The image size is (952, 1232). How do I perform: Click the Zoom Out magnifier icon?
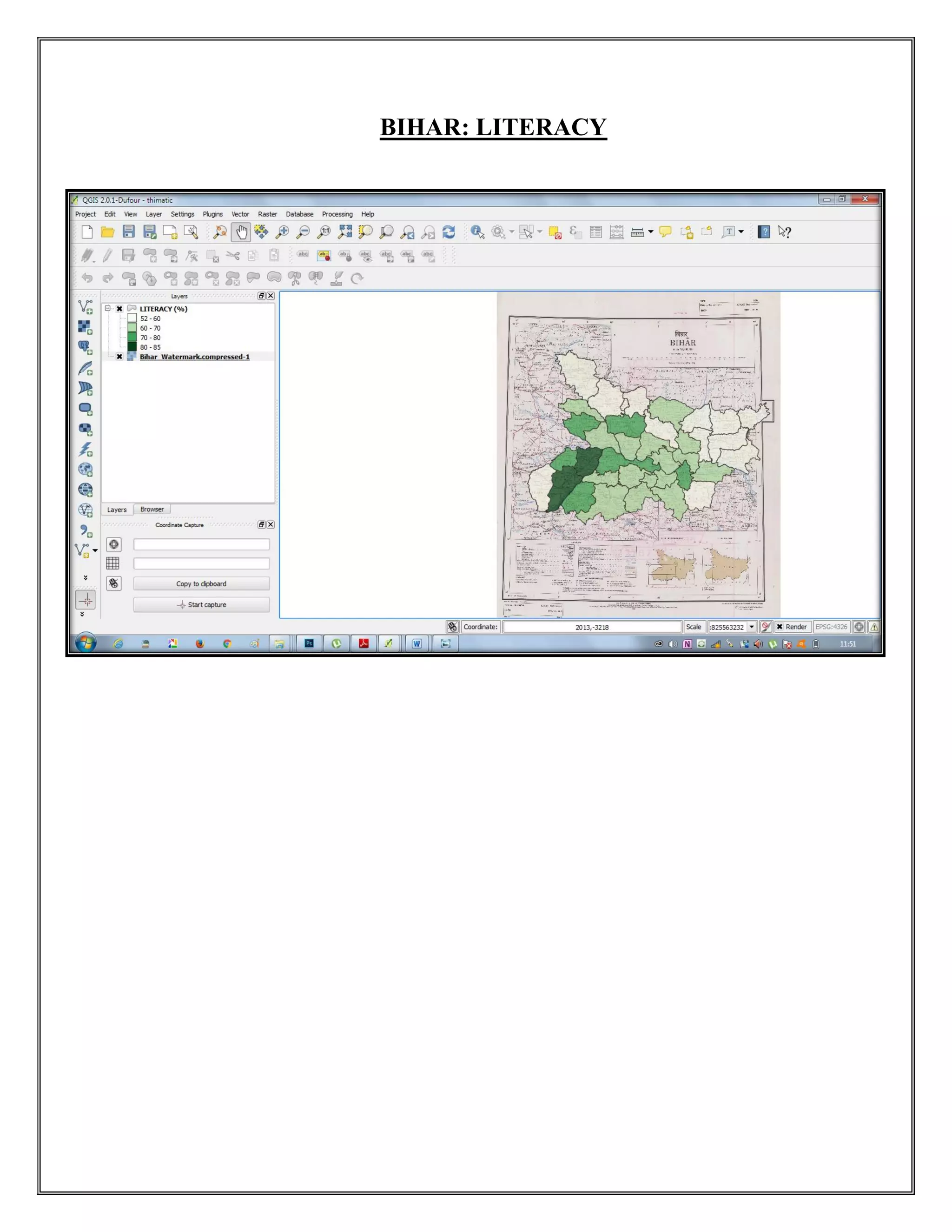[x=303, y=232]
